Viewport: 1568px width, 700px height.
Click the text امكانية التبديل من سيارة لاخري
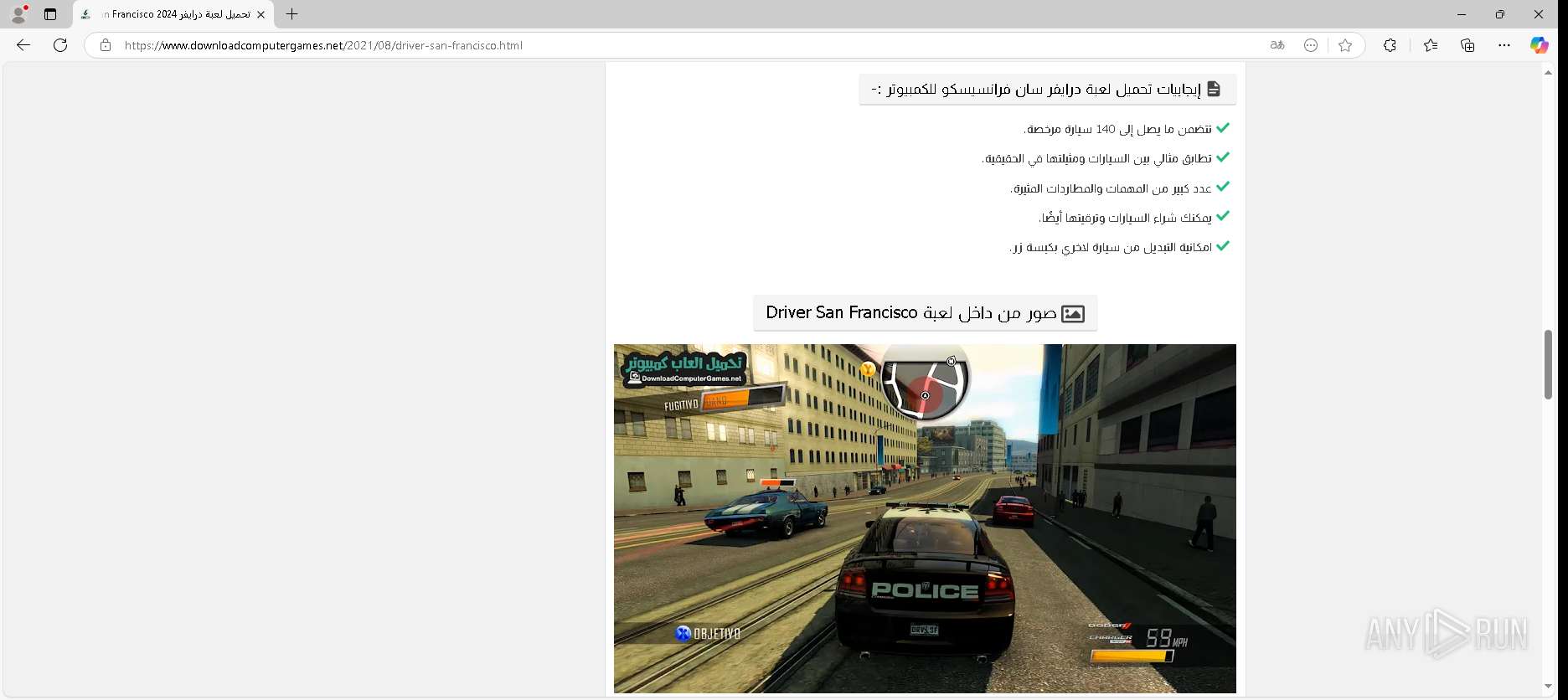pyautogui.click(x=1111, y=247)
